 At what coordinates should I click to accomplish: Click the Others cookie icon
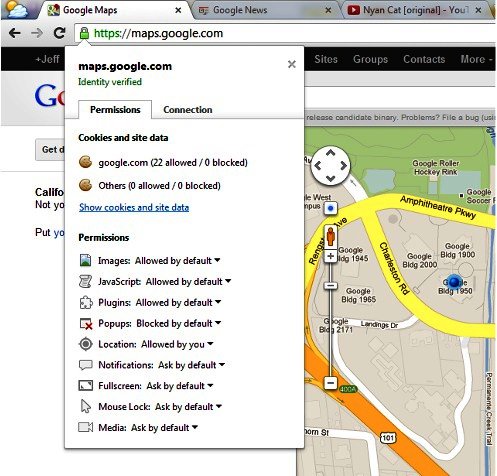(x=85, y=185)
